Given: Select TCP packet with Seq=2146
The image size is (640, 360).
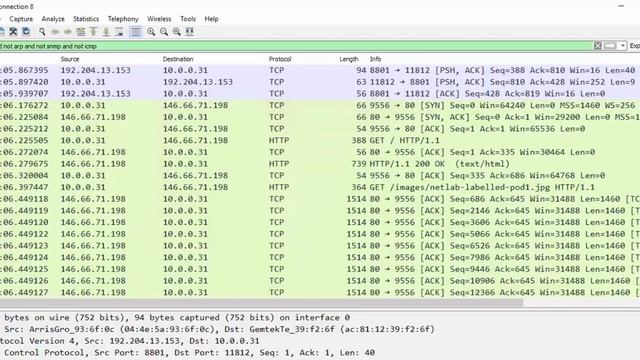Looking at the screenshot, I should (320, 211).
